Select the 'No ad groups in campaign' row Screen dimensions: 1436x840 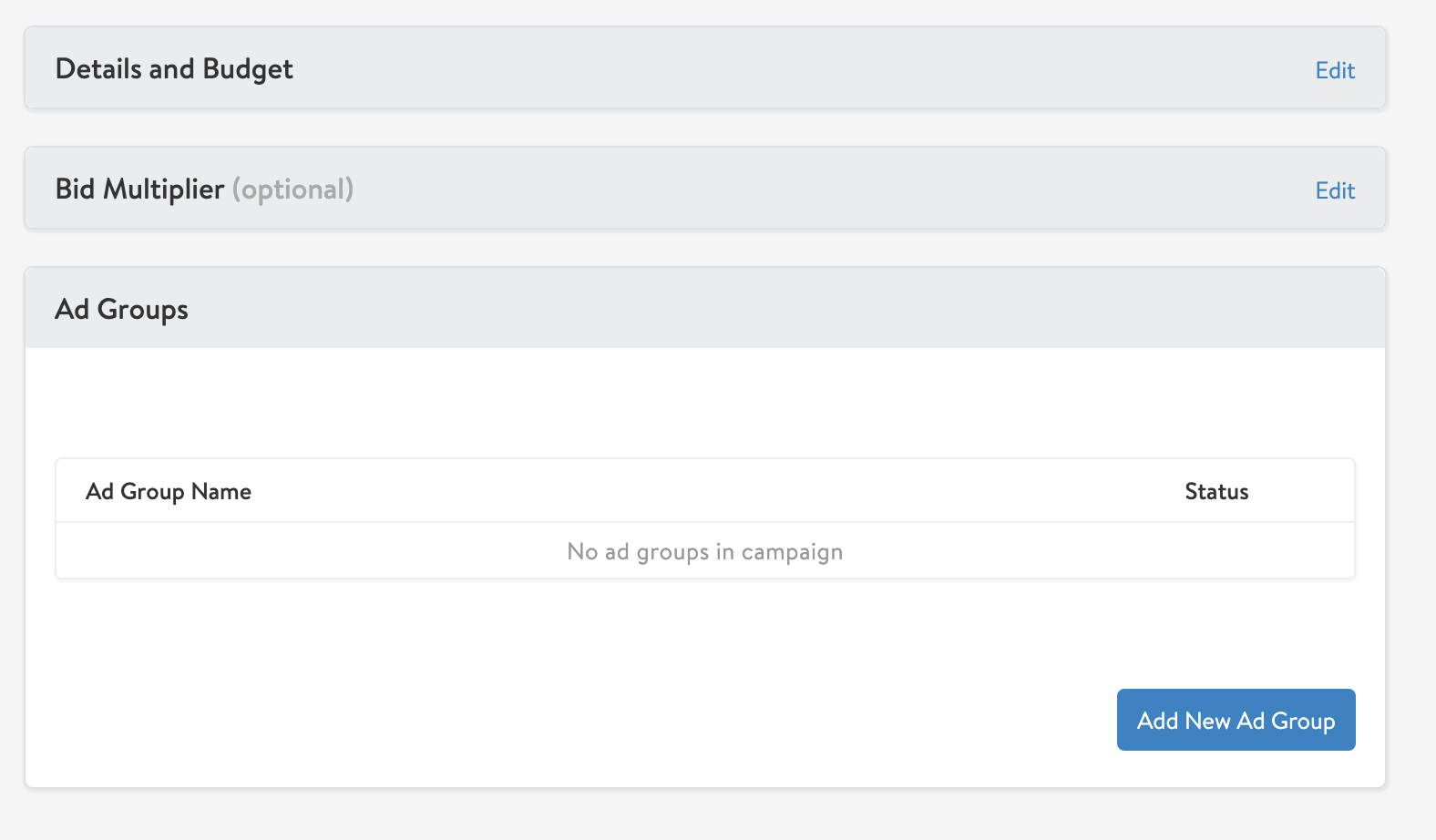pos(705,551)
